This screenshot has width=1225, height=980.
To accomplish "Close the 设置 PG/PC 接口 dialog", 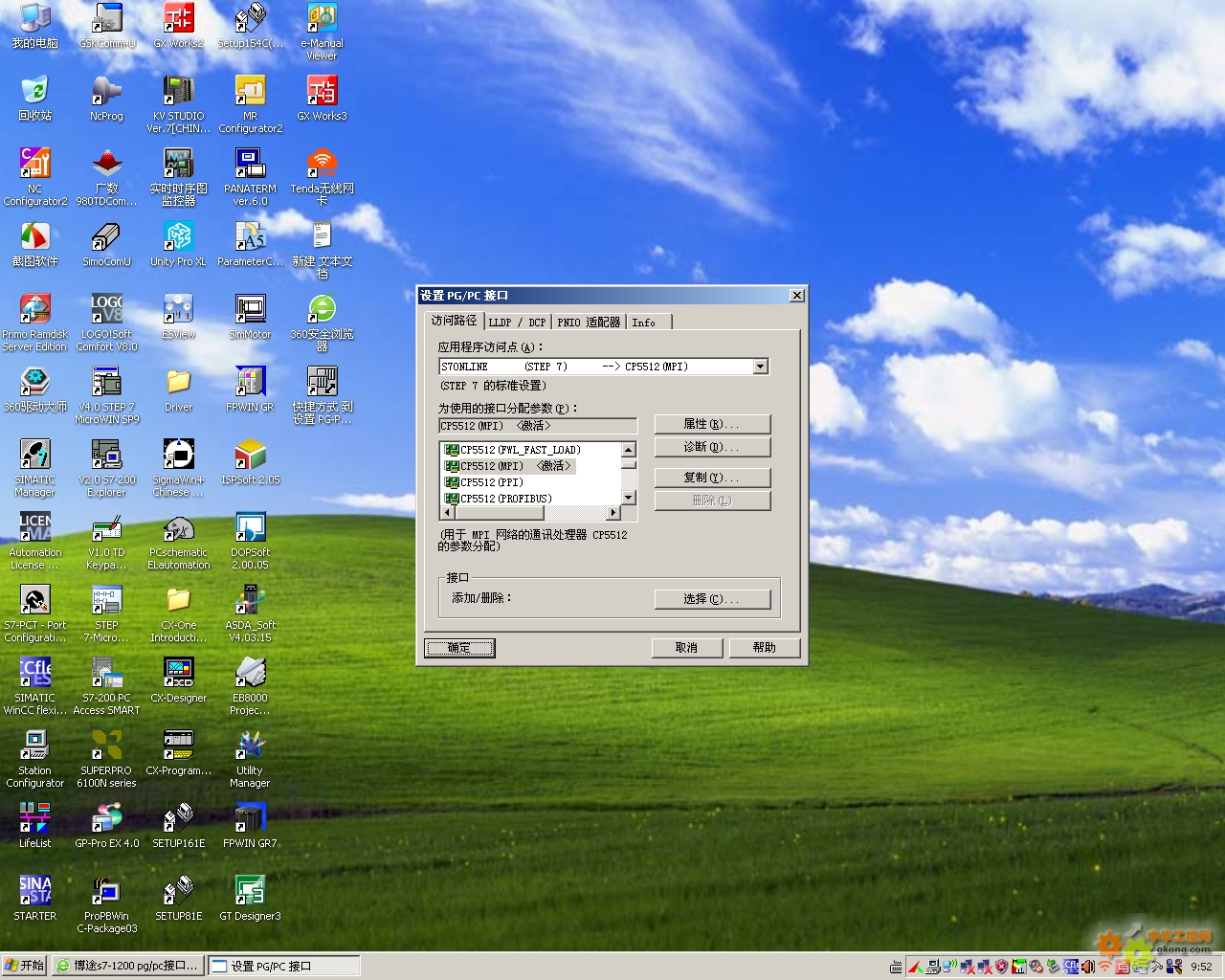I will point(796,296).
